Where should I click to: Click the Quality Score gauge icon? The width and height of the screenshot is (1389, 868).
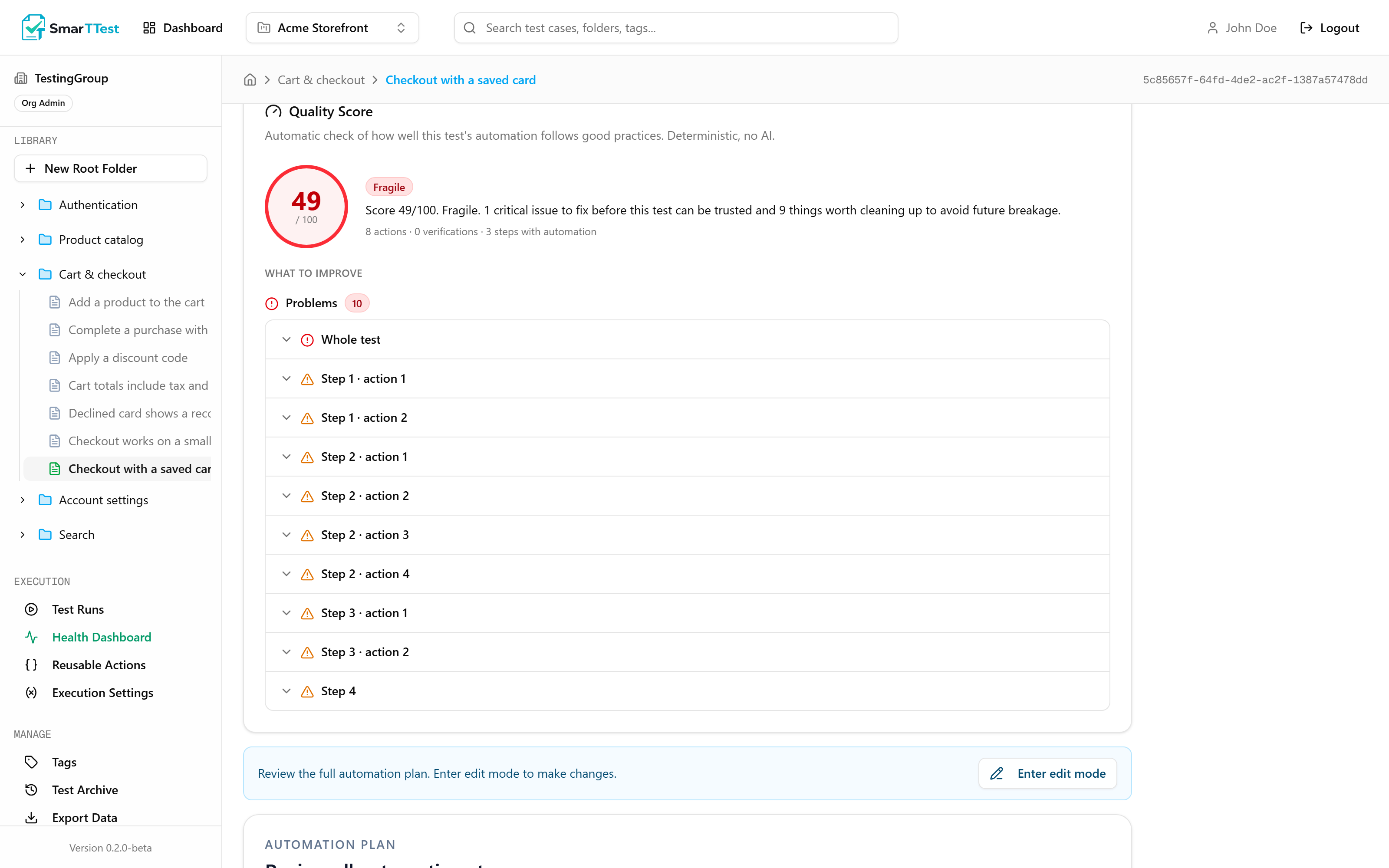[273, 112]
